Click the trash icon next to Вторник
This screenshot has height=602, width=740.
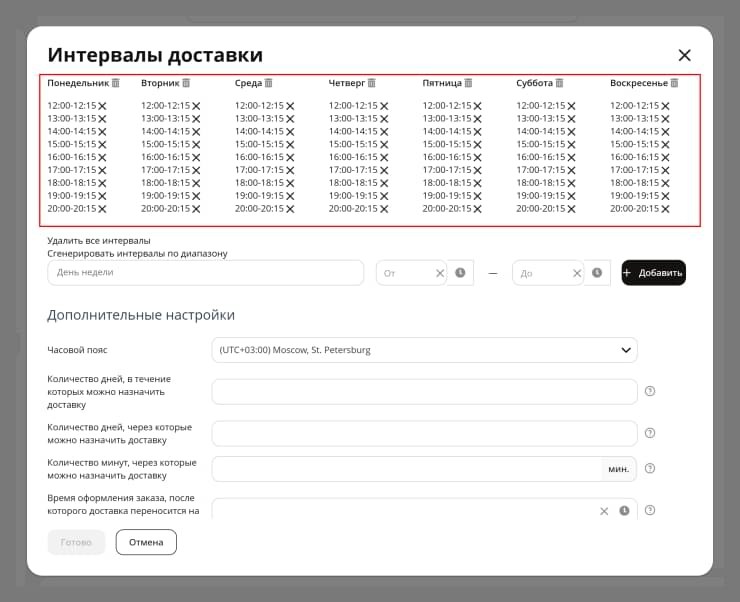click(x=186, y=83)
